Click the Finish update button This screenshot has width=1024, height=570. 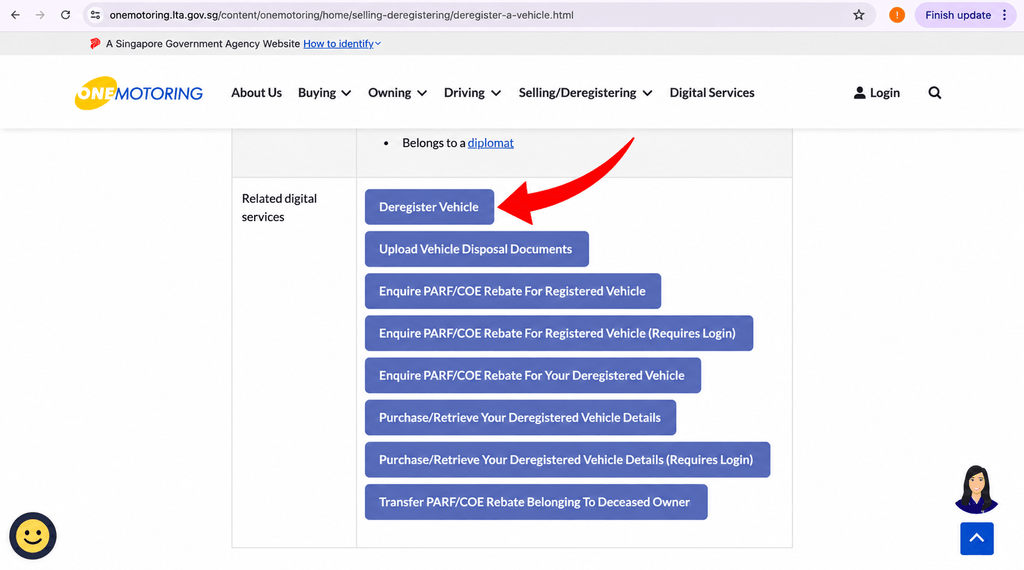957,15
